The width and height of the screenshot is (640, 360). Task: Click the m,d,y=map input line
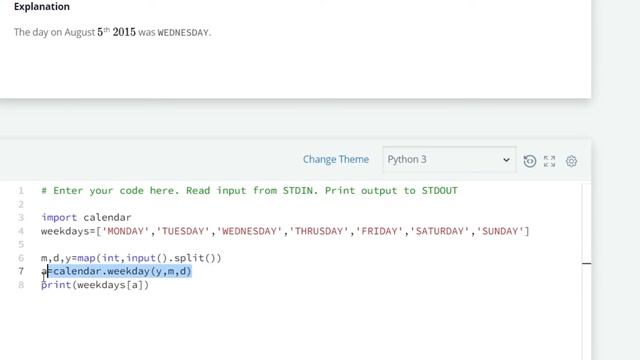pyautogui.click(x=131, y=258)
